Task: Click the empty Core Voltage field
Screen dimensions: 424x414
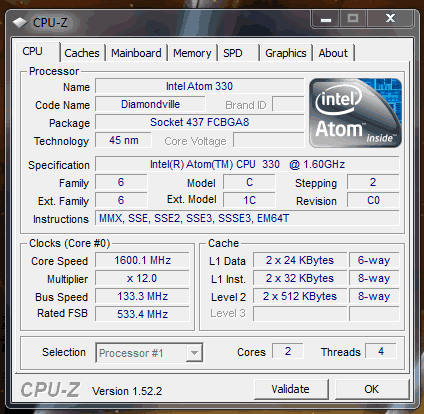Action: (x=269, y=140)
